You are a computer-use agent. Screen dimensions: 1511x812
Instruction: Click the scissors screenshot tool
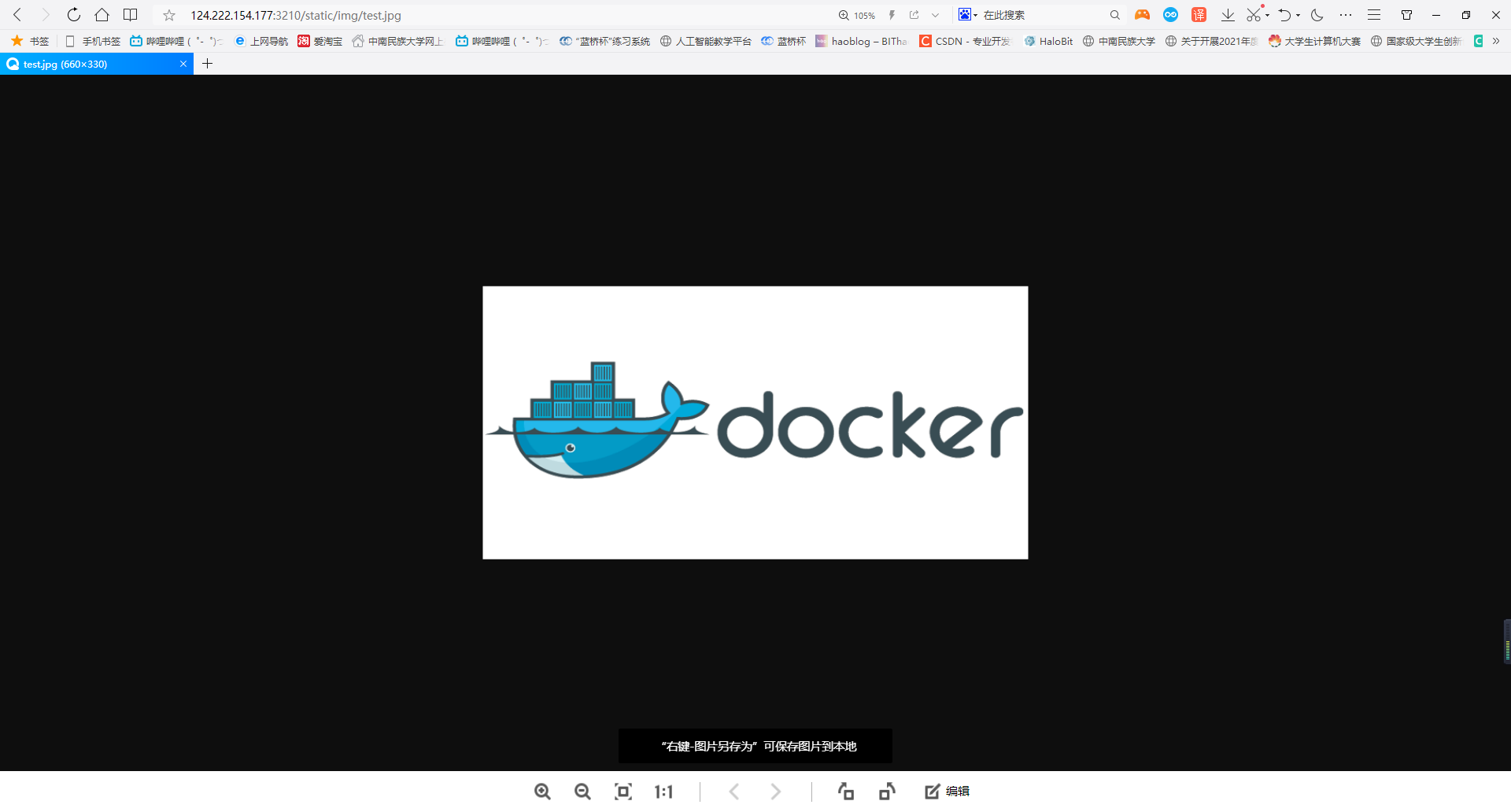(1254, 15)
